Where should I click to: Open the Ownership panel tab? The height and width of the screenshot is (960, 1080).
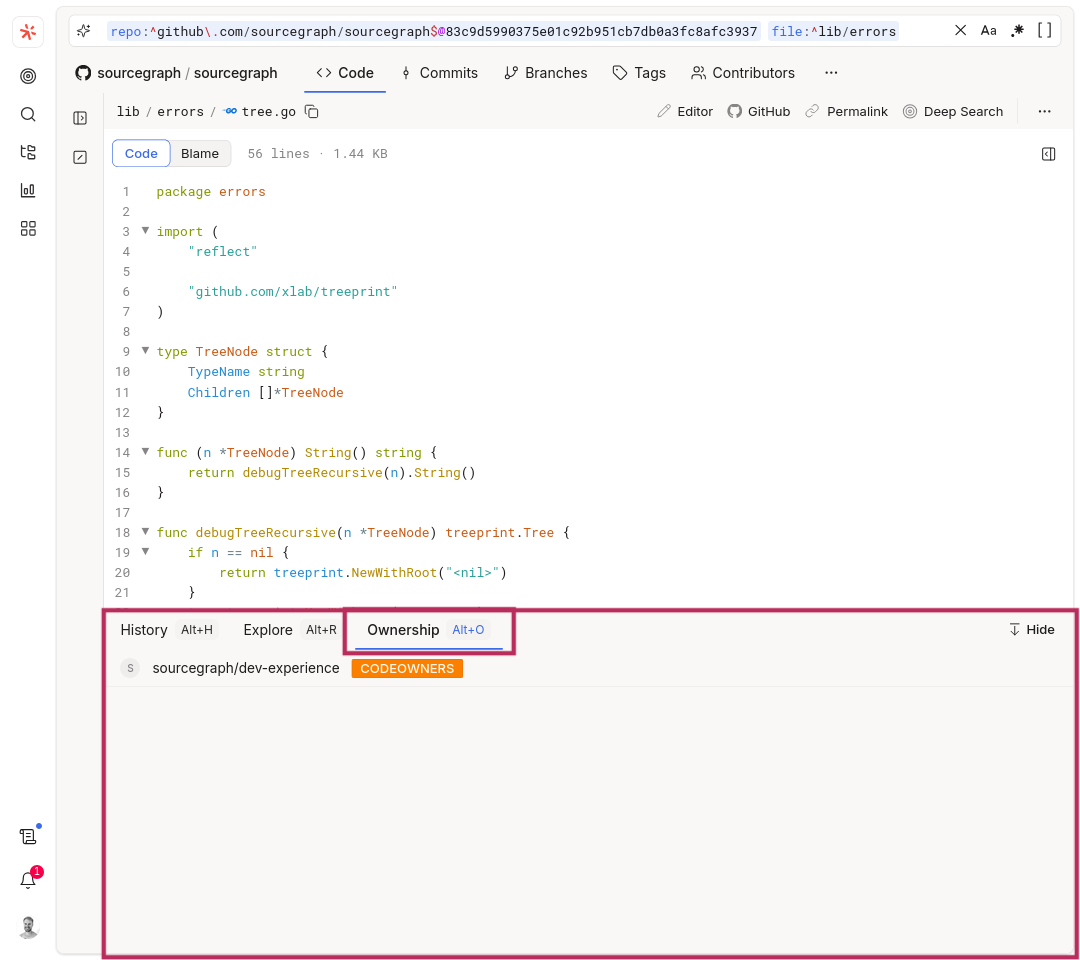point(403,630)
